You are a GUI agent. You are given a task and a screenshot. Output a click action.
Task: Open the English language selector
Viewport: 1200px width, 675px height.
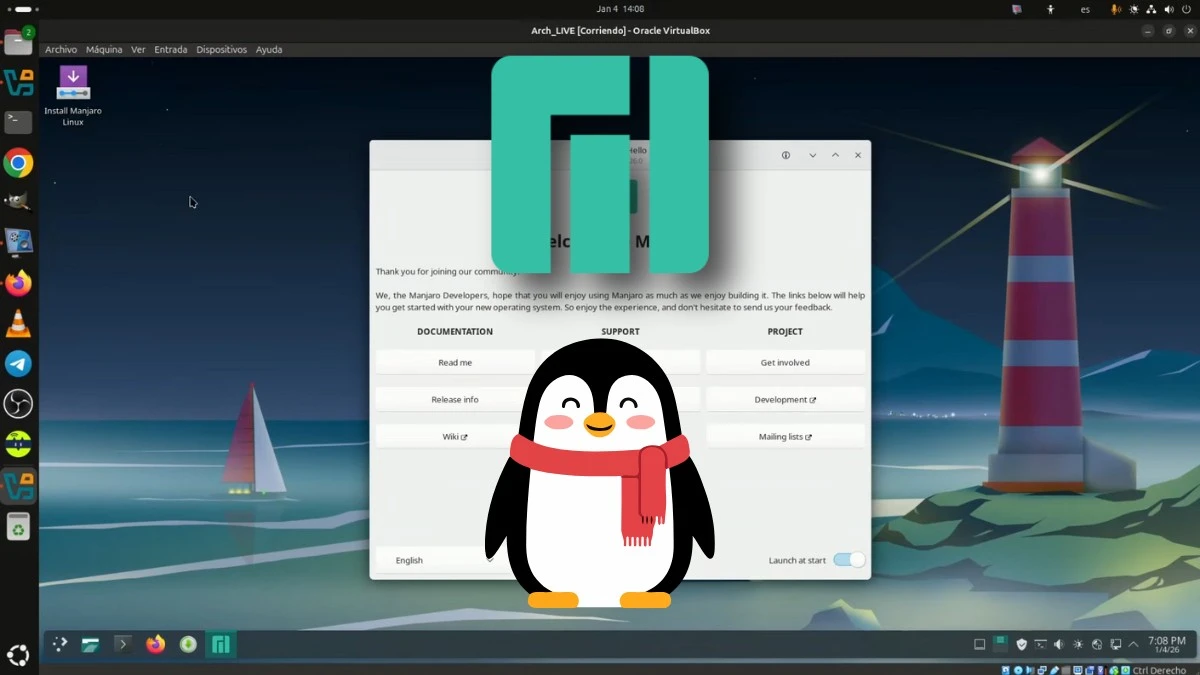(x=409, y=560)
